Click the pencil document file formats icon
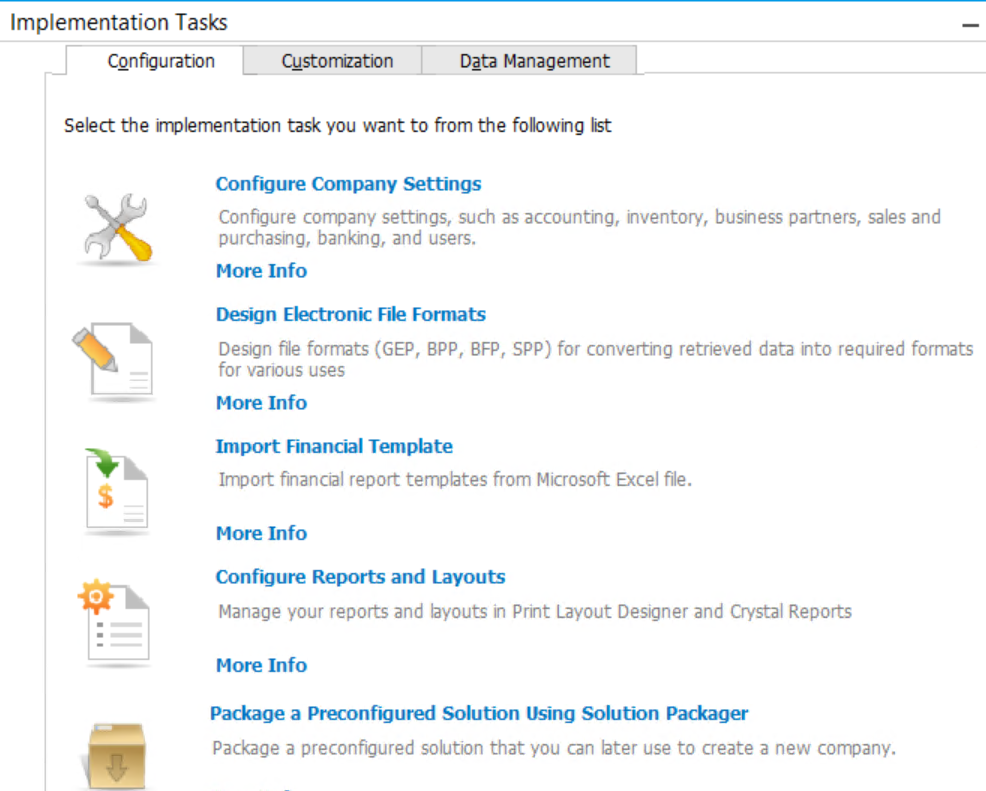This screenshot has height=791, width=986. point(114,360)
